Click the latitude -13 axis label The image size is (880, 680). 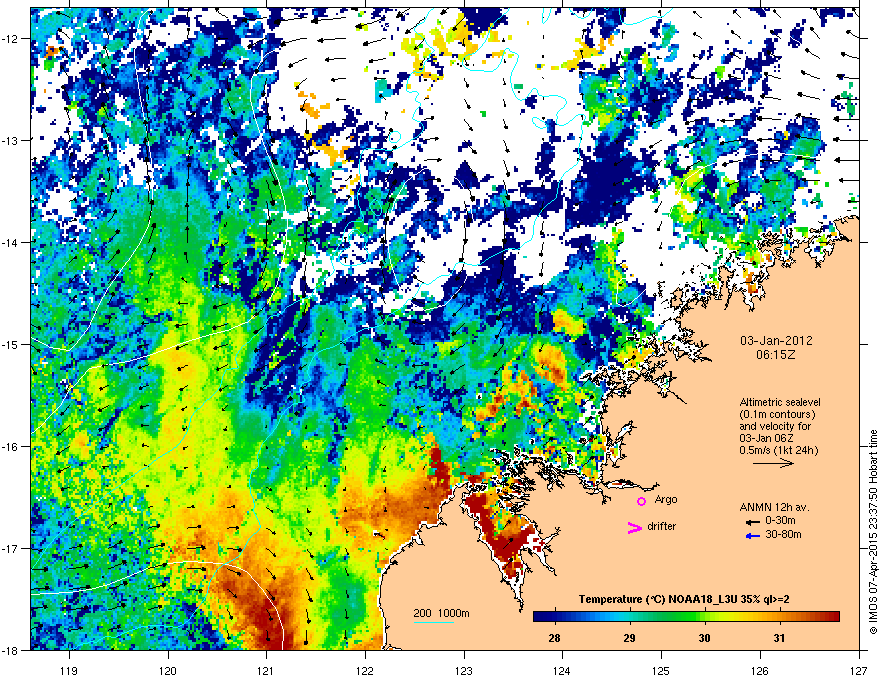(x=10, y=140)
